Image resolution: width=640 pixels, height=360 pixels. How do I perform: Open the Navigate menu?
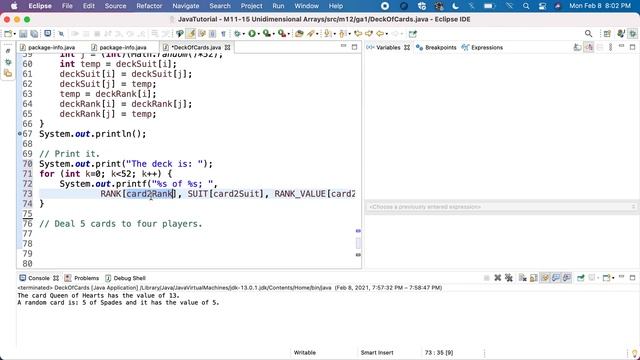[186, 6]
